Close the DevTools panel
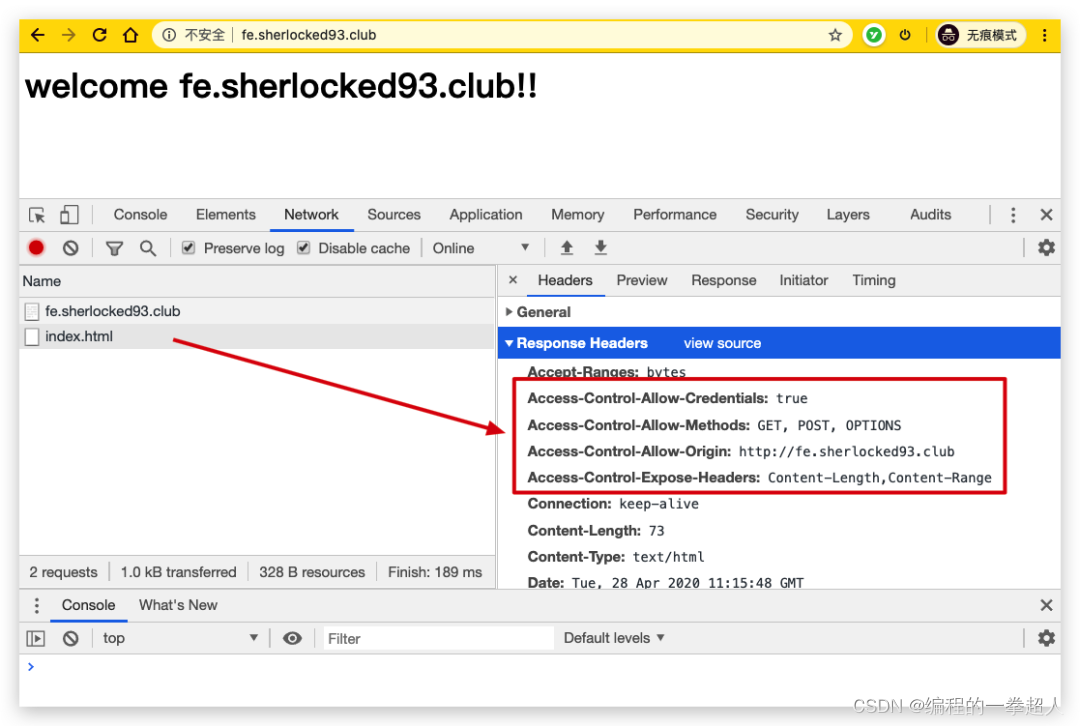This screenshot has width=1080, height=726. 1046,215
